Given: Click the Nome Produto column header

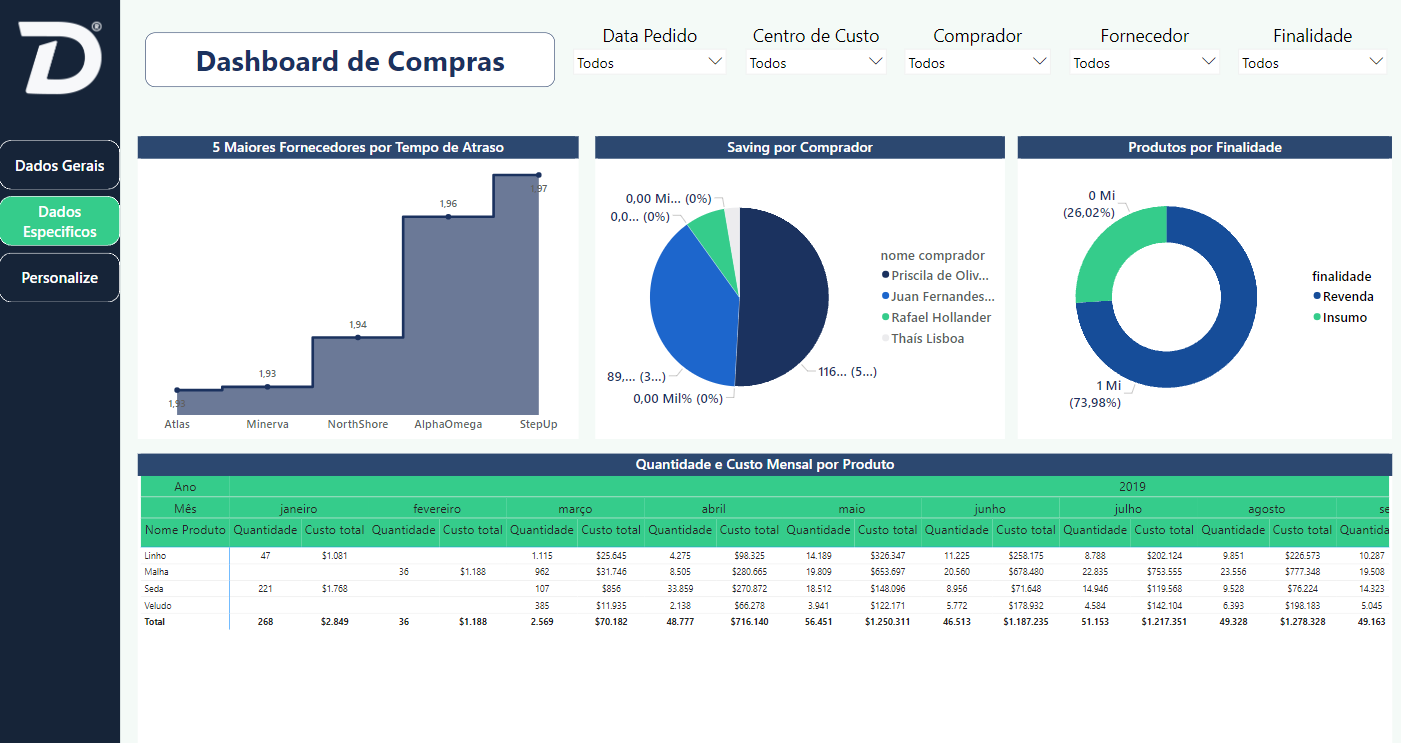Looking at the screenshot, I should 185,530.
